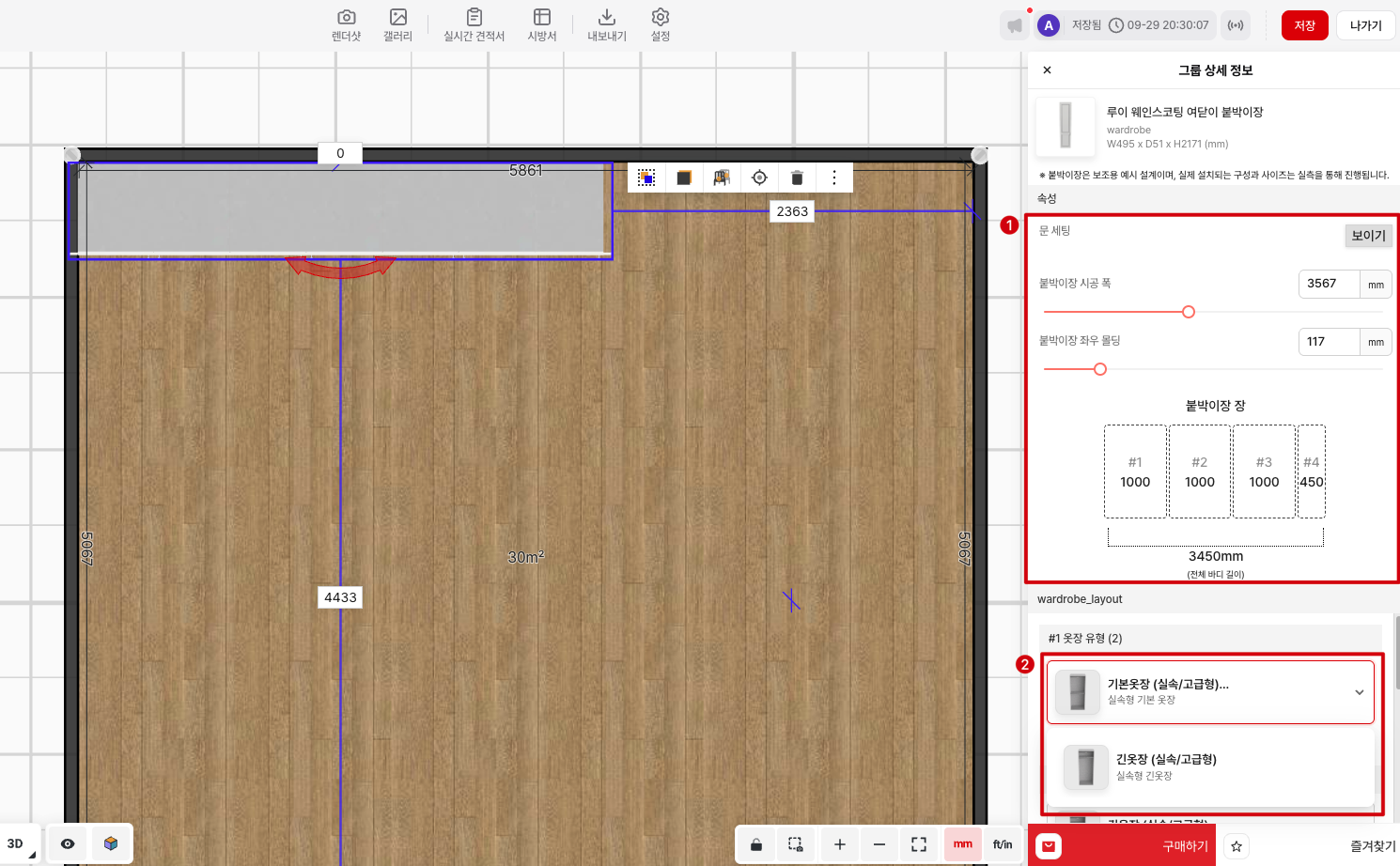Viewport: 1400px width, 866px height.
Task: Click the red 저장 save button
Action: click(1304, 25)
